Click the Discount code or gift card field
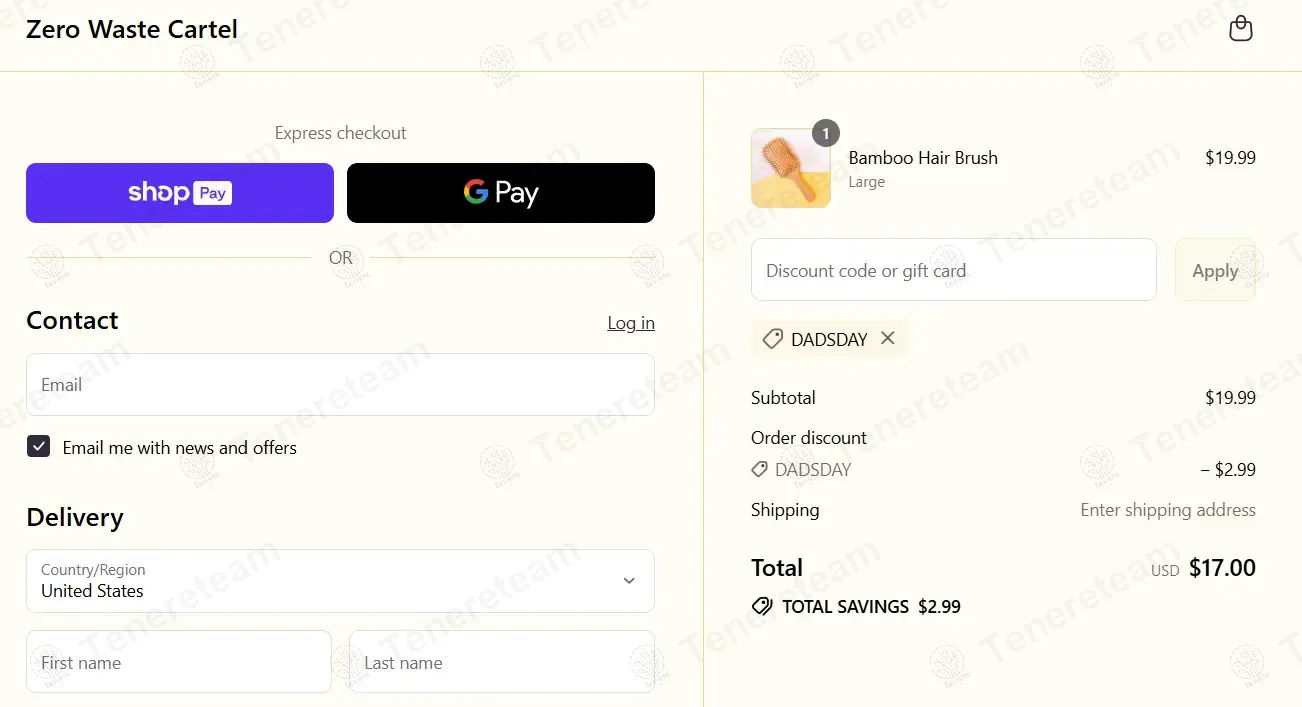 click(953, 270)
